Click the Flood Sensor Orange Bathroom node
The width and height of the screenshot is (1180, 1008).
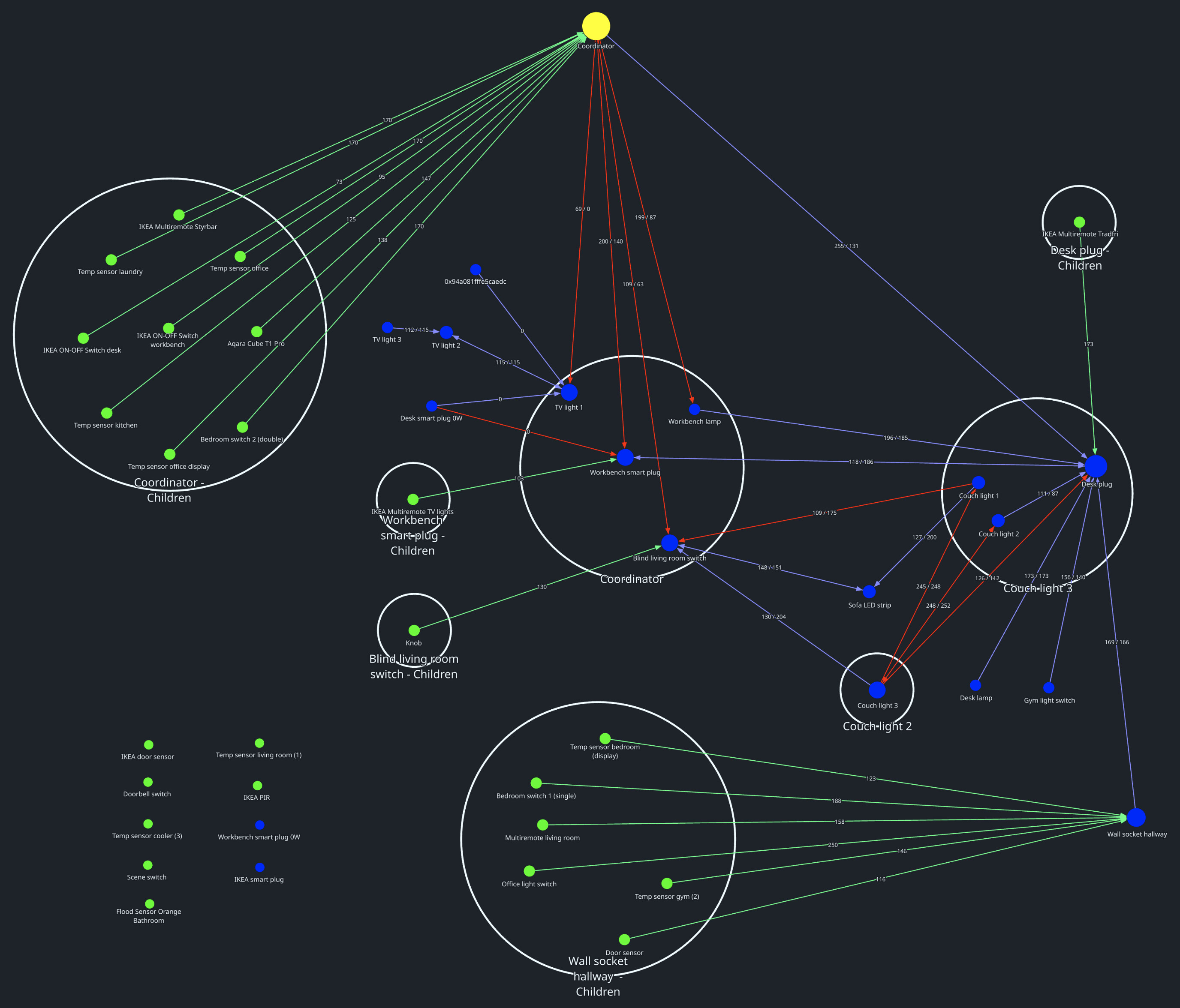[x=150, y=904]
